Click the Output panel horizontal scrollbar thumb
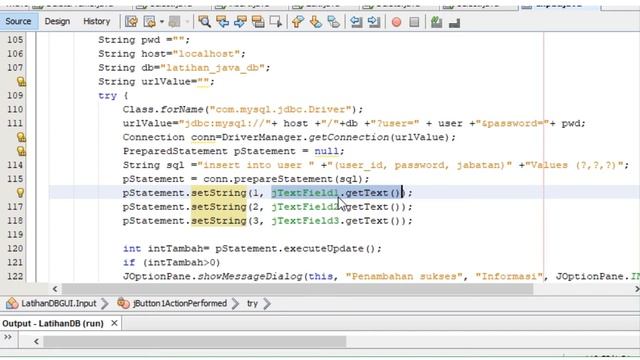Viewport: 640px width, 360px height. click(195, 341)
